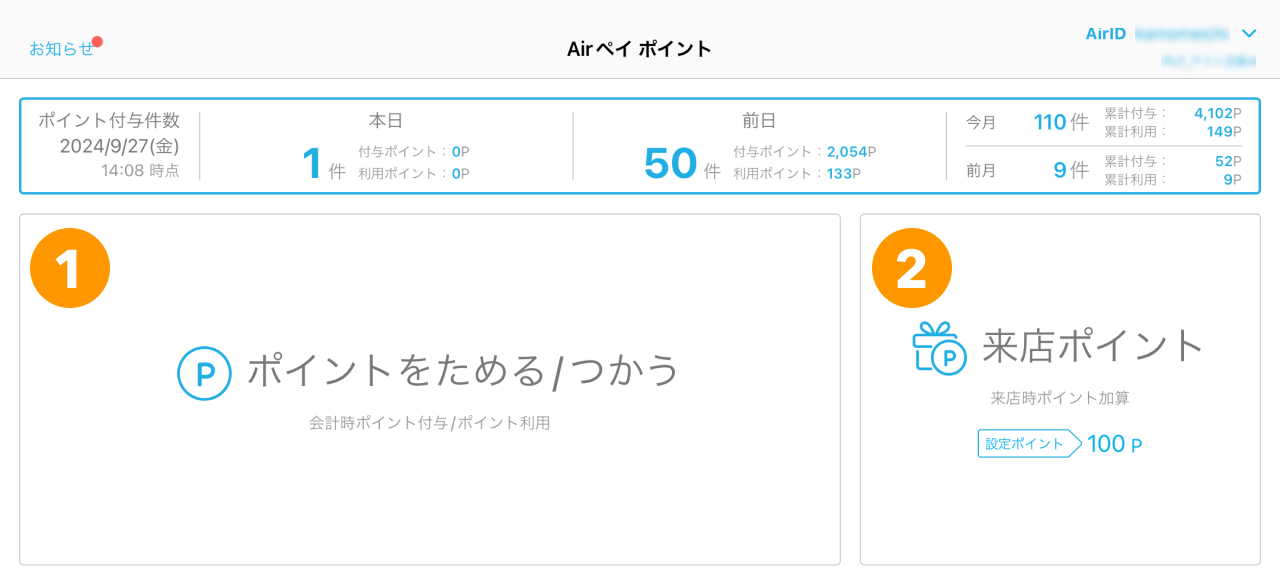Viewport: 1280px width, 574px height.
Task: Click 前日 付与ポイント value 2,054P
Action: pos(851,152)
